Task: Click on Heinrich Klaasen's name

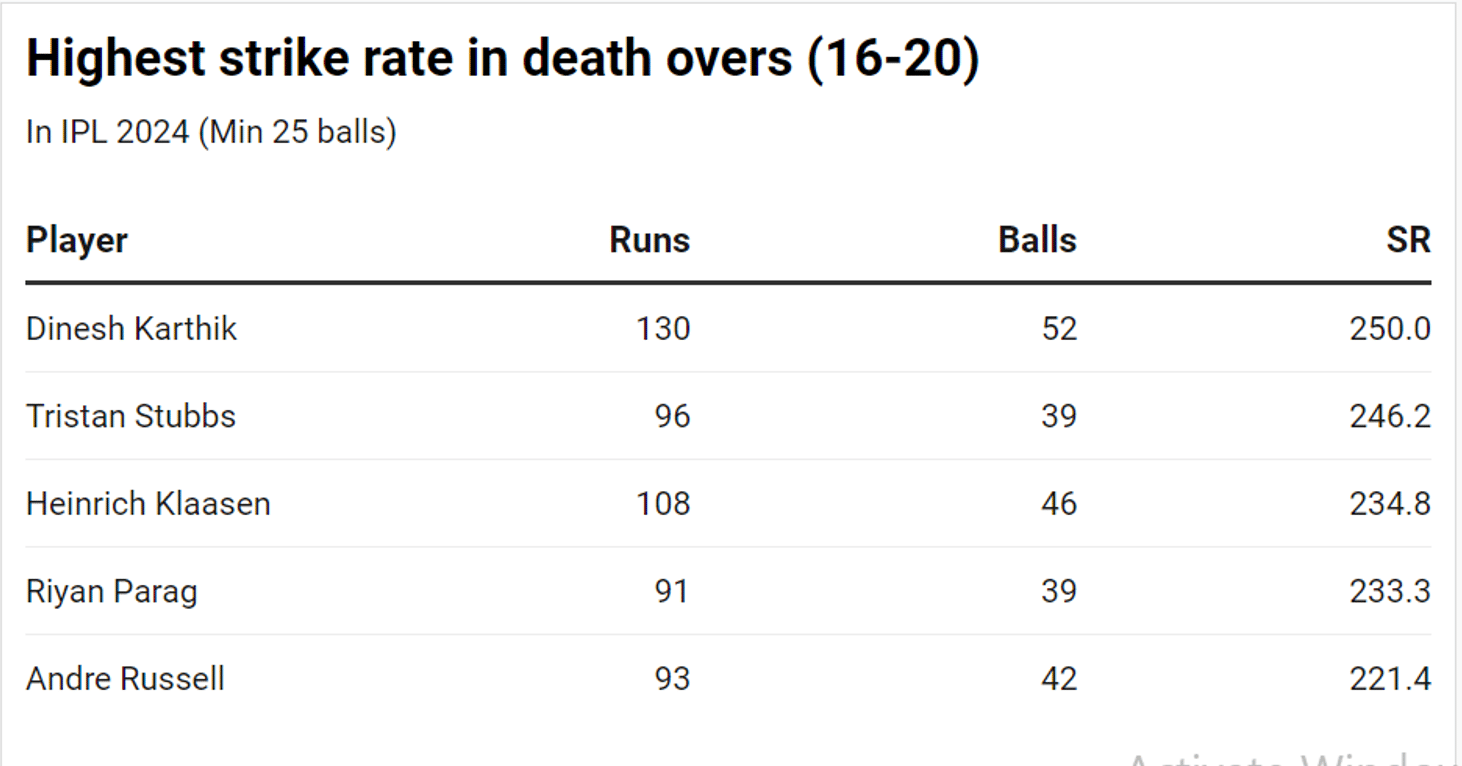Action: click(148, 503)
